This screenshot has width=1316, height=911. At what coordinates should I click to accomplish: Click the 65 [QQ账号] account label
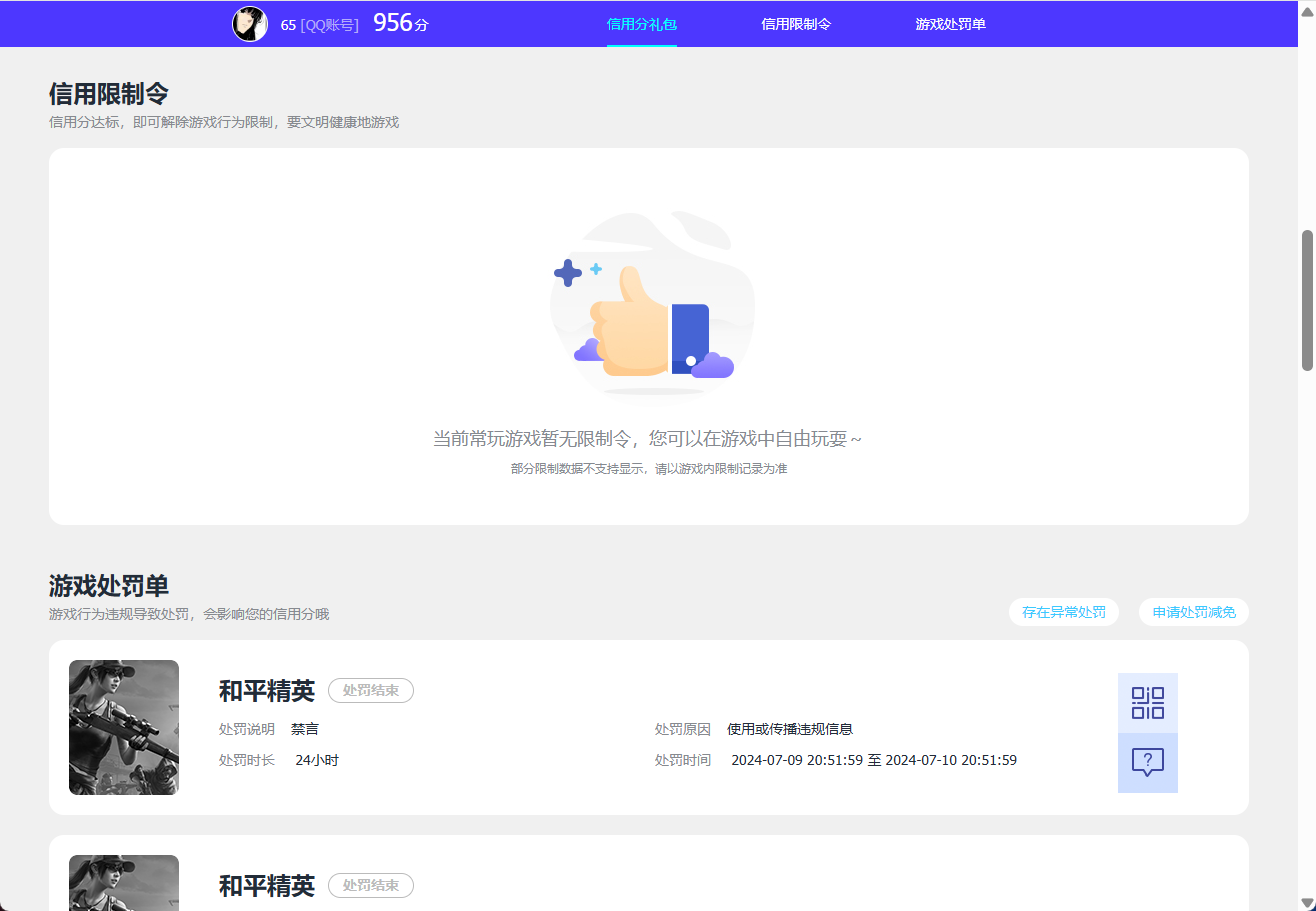319,25
